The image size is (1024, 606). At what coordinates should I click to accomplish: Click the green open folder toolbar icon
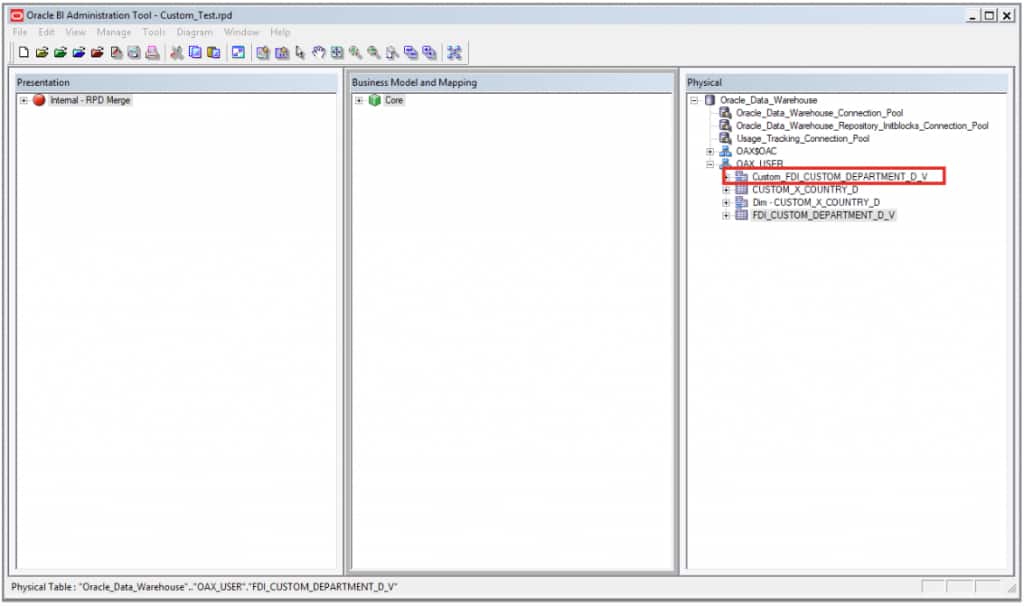pos(60,52)
